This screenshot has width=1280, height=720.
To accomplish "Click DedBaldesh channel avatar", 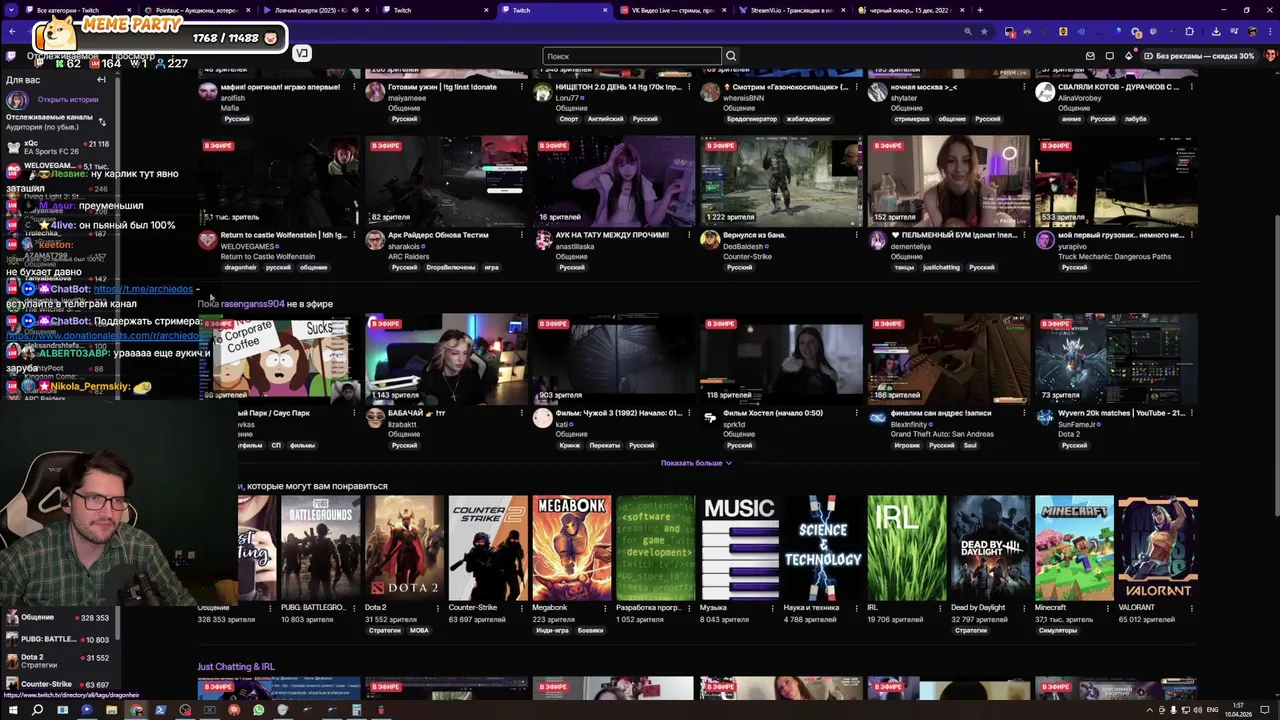I will [x=710, y=240].
